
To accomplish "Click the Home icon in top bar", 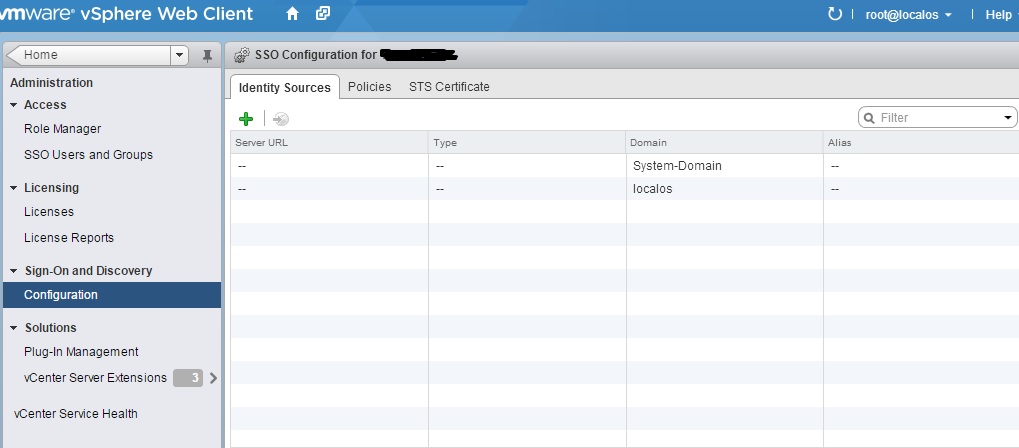I will [292, 14].
